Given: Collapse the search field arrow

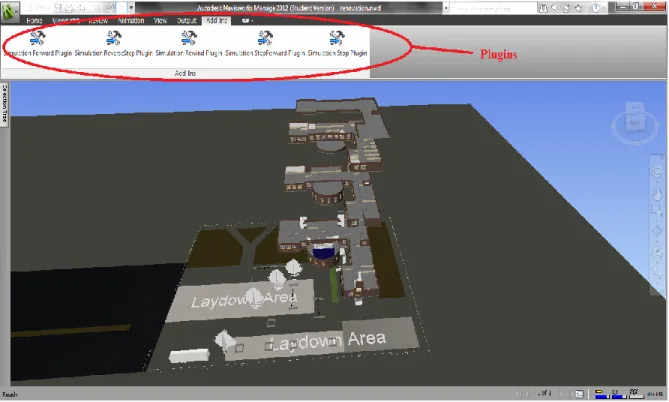Looking at the screenshot, I should 446,8.
